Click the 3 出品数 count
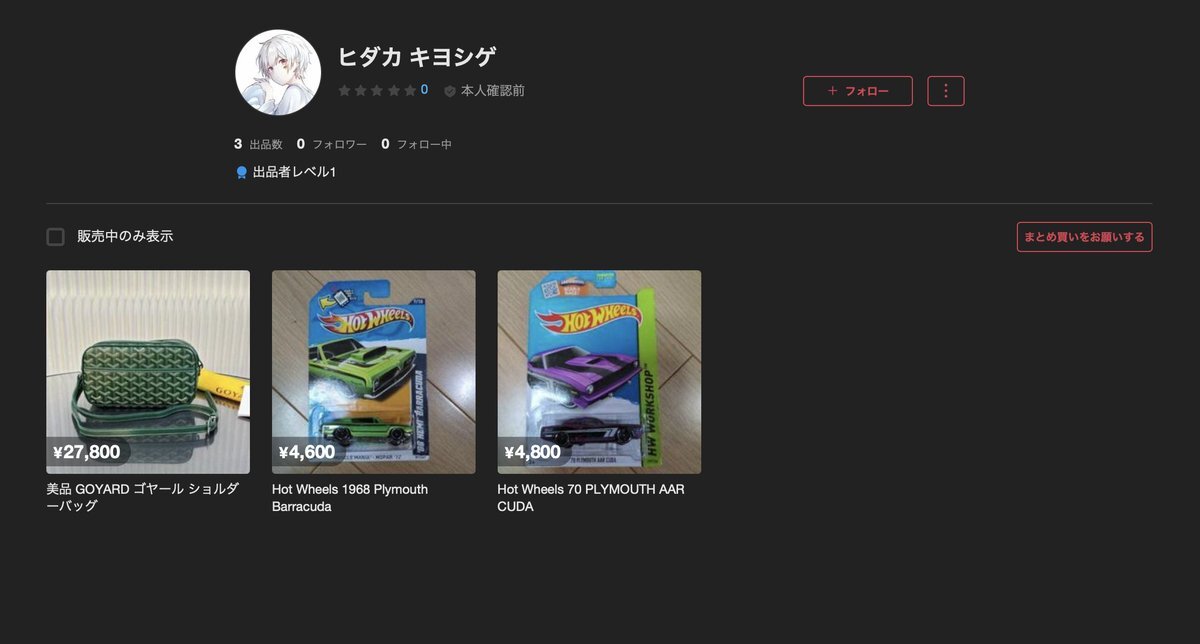1200x644 pixels. tap(259, 144)
